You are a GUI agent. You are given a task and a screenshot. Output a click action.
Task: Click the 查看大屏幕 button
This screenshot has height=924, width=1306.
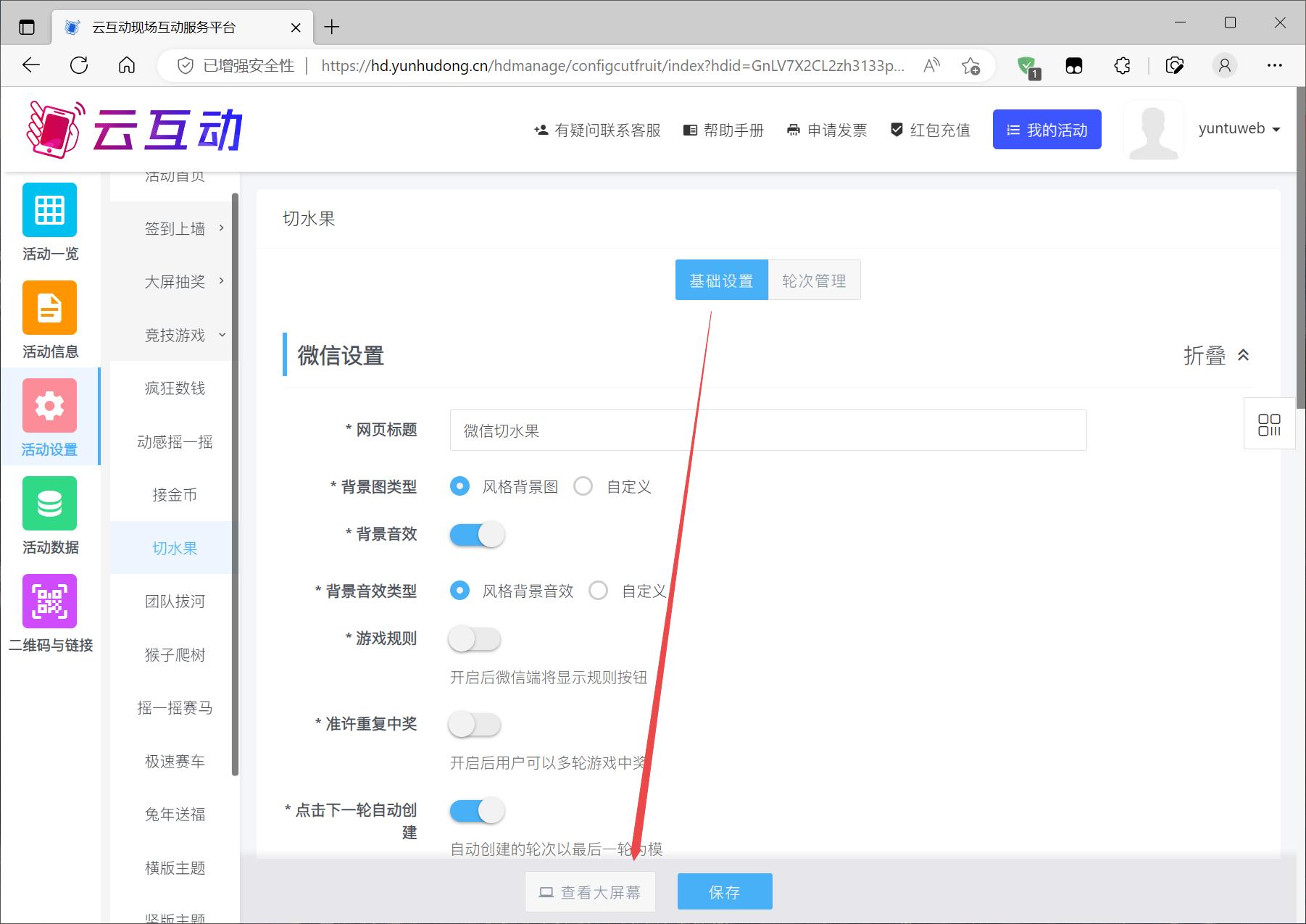(x=590, y=891)
